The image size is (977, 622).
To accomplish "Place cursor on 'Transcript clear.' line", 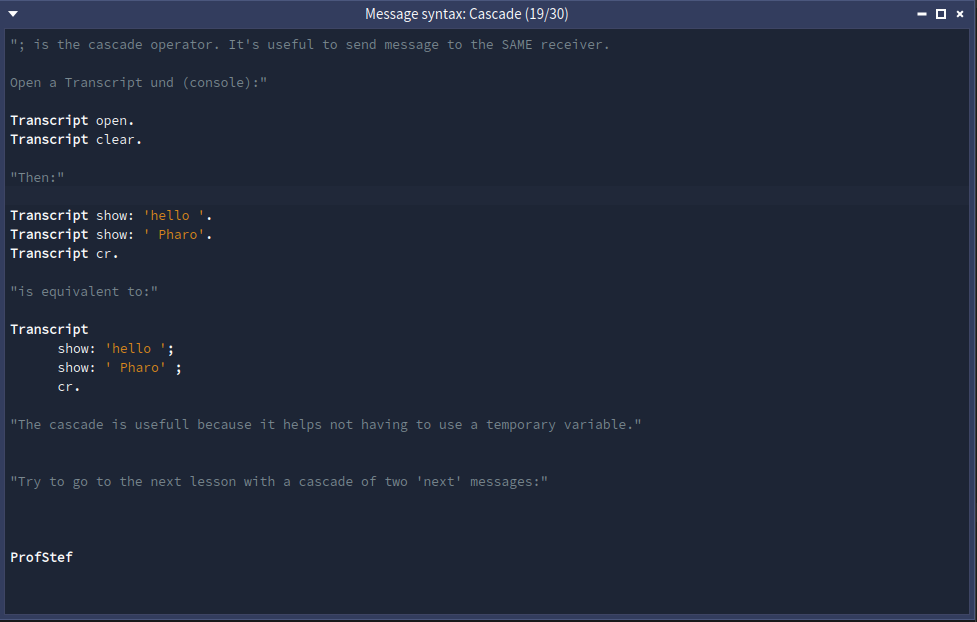I will [x=76, y=139].
